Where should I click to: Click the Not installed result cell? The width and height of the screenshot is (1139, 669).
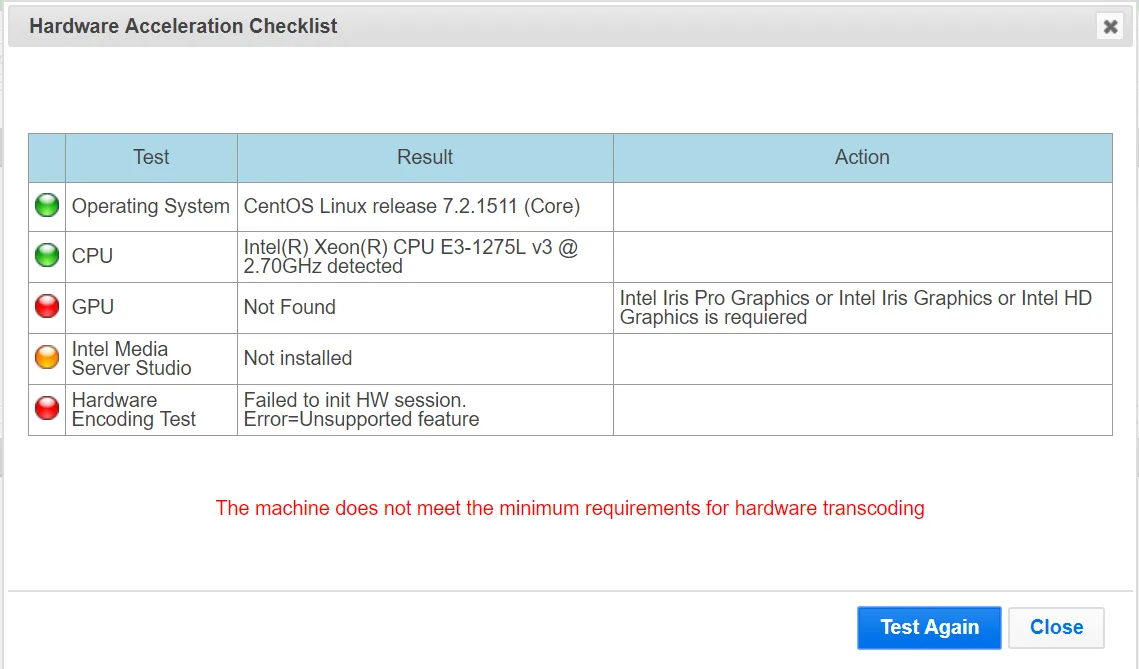coord(425,358)
